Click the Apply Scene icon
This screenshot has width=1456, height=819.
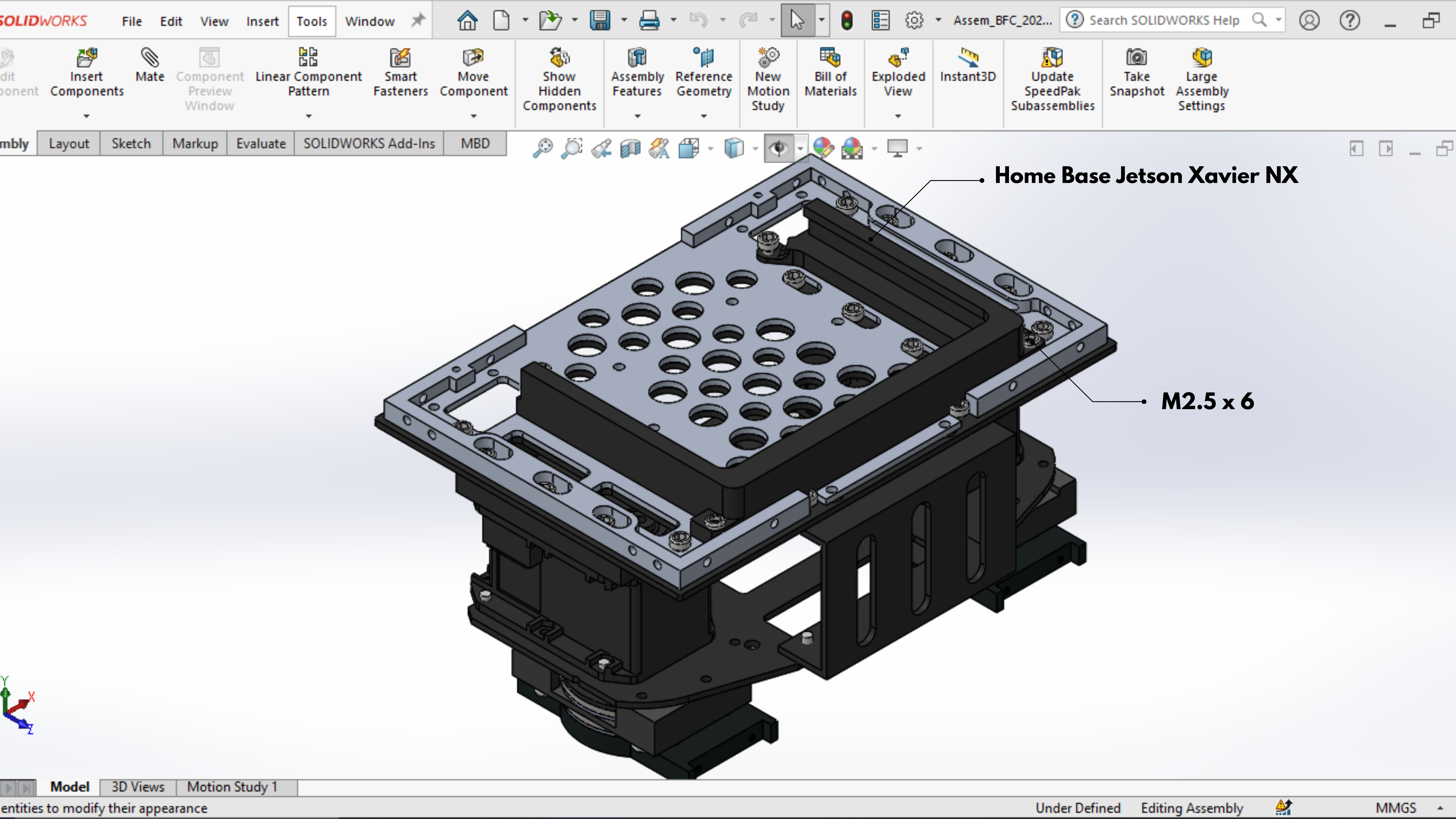click(x=852, y=149)
